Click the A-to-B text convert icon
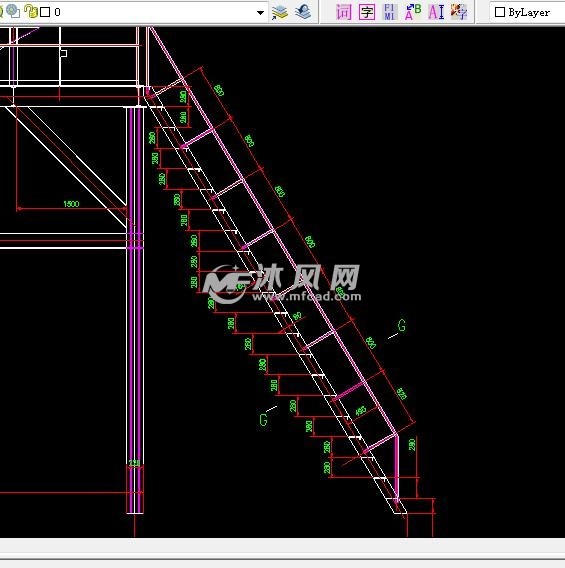Screen dimensions: 565x568 pos(413,12)
